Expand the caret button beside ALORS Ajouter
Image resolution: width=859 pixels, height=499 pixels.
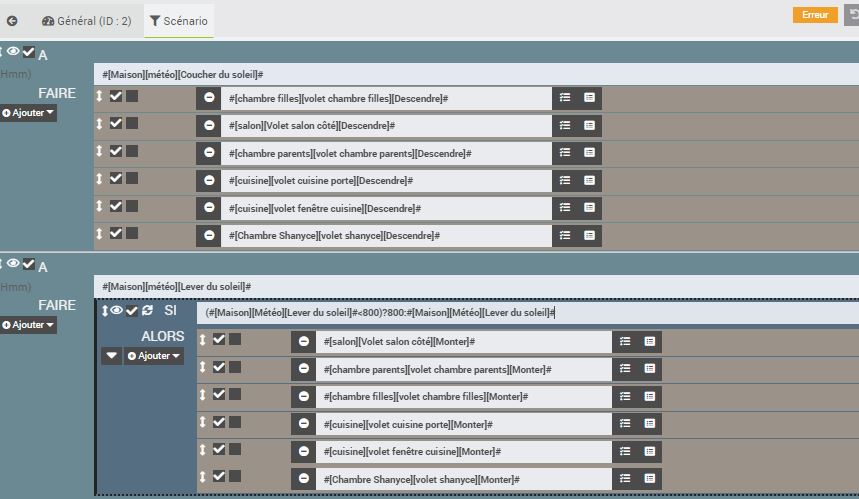(x=111, y=356)
